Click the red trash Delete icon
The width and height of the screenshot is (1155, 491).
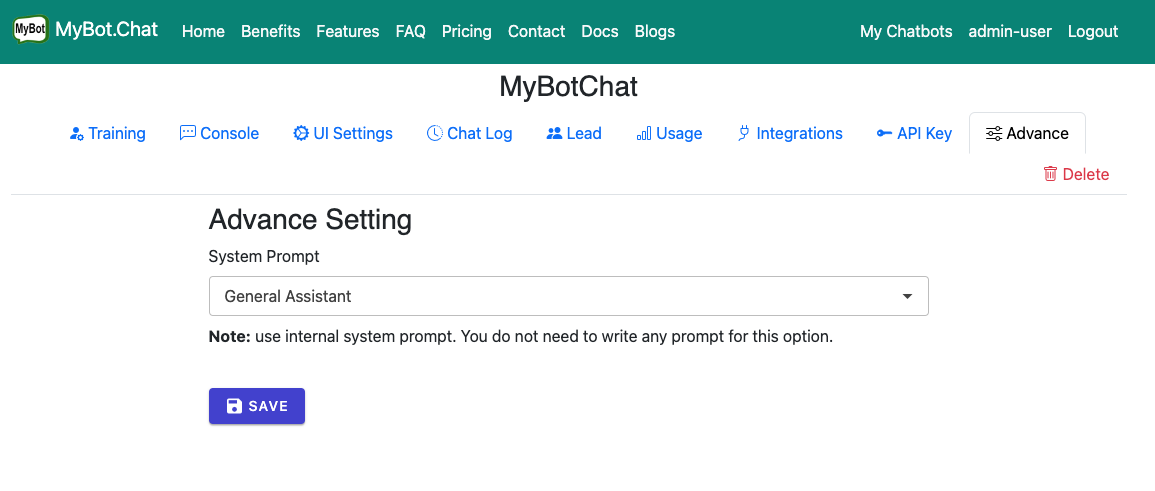1050,174
